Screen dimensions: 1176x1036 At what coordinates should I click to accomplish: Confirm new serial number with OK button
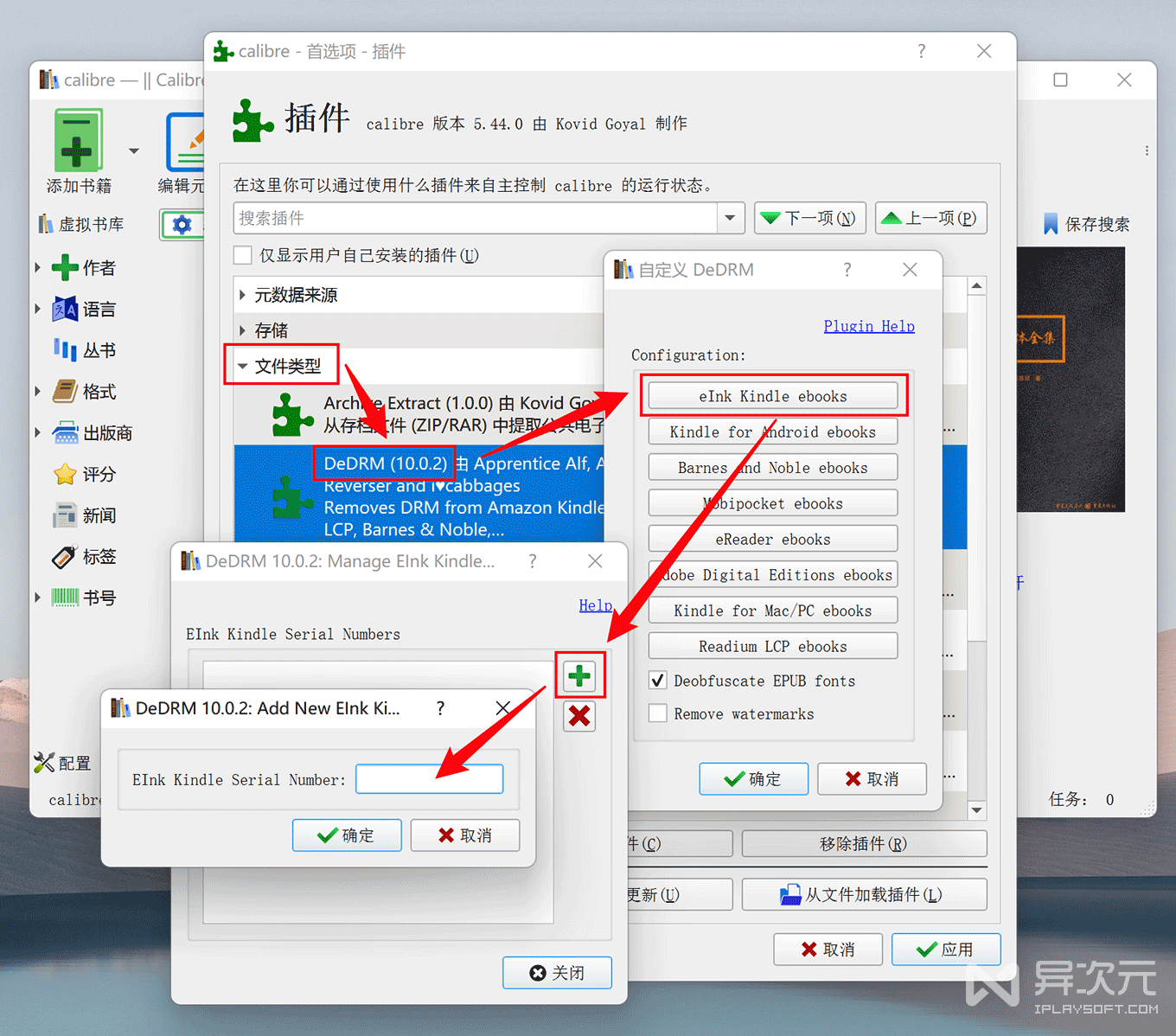click(347, 835)
